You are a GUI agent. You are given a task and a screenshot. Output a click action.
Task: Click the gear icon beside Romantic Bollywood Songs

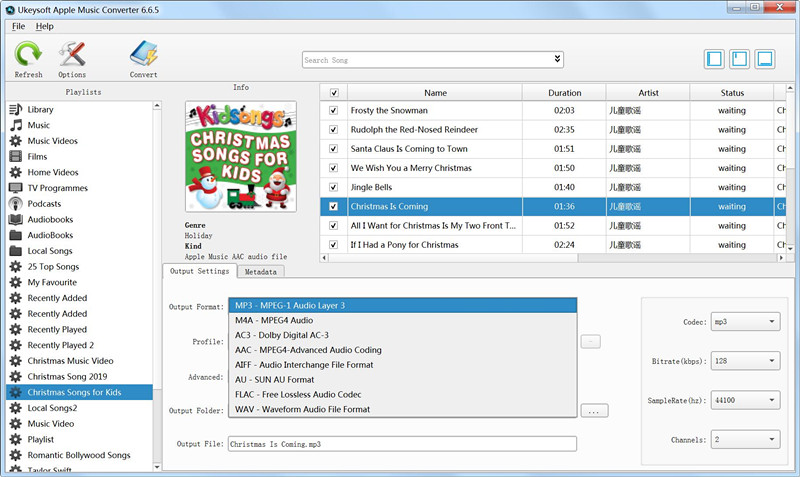point(16,455)
